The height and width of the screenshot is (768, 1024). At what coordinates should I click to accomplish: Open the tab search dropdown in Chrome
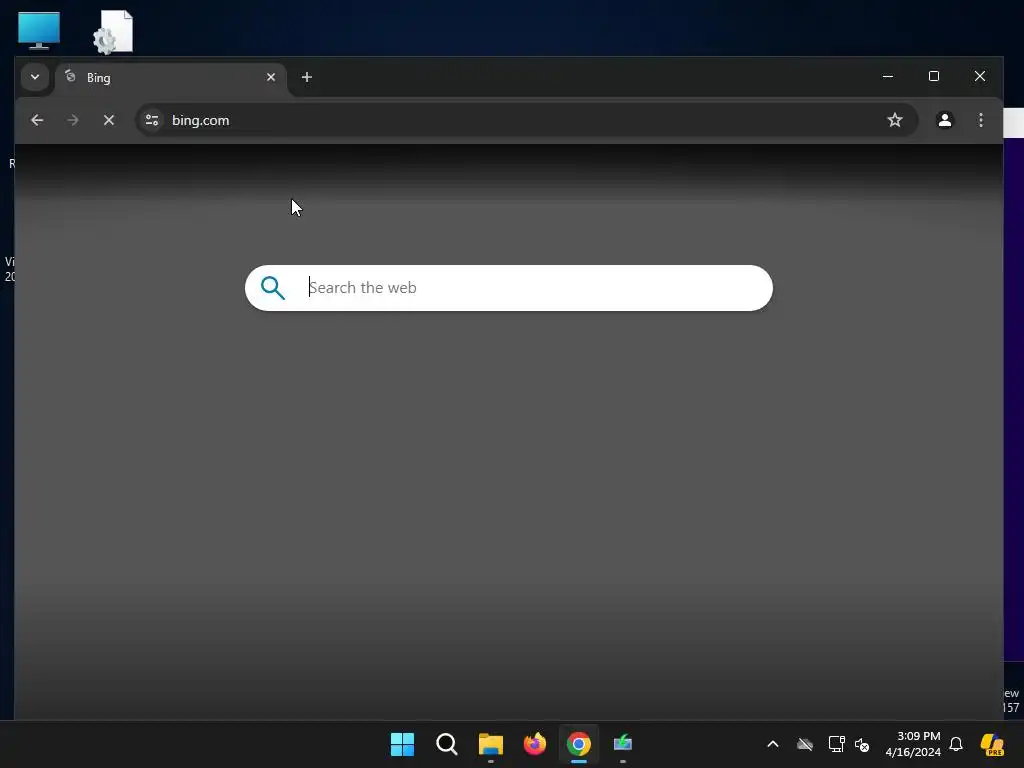click(35, 77)
